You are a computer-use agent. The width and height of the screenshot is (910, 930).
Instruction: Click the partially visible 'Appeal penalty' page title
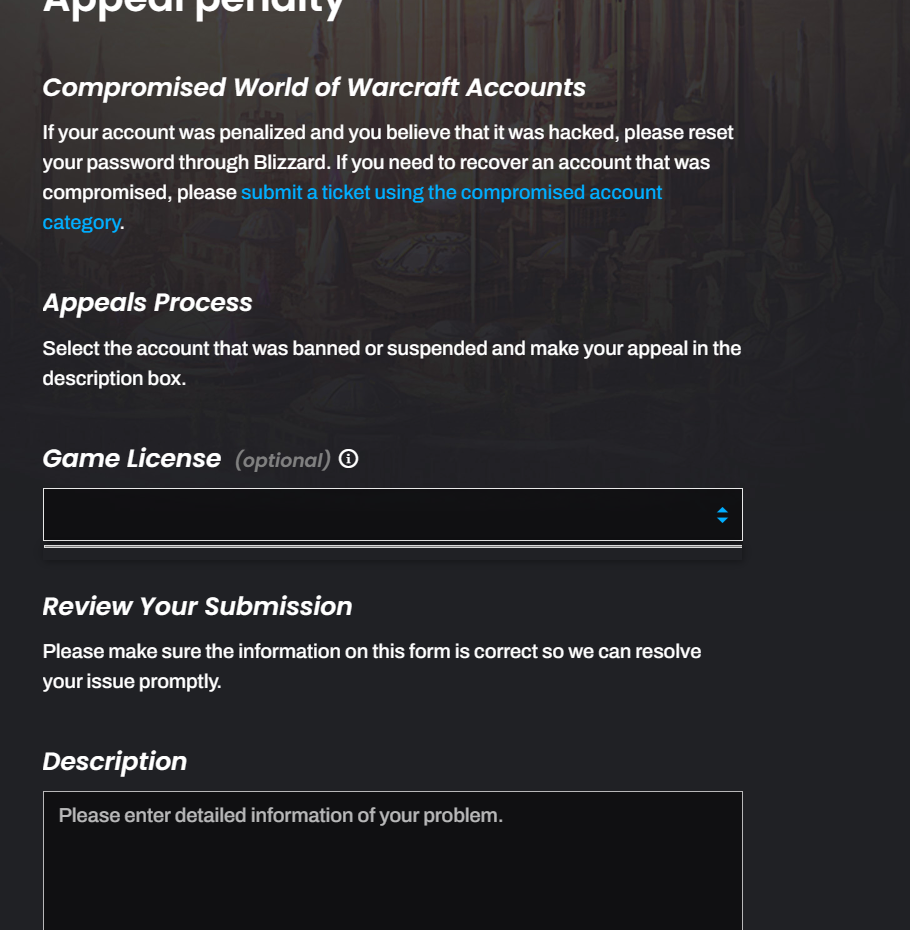click(194, 8)
